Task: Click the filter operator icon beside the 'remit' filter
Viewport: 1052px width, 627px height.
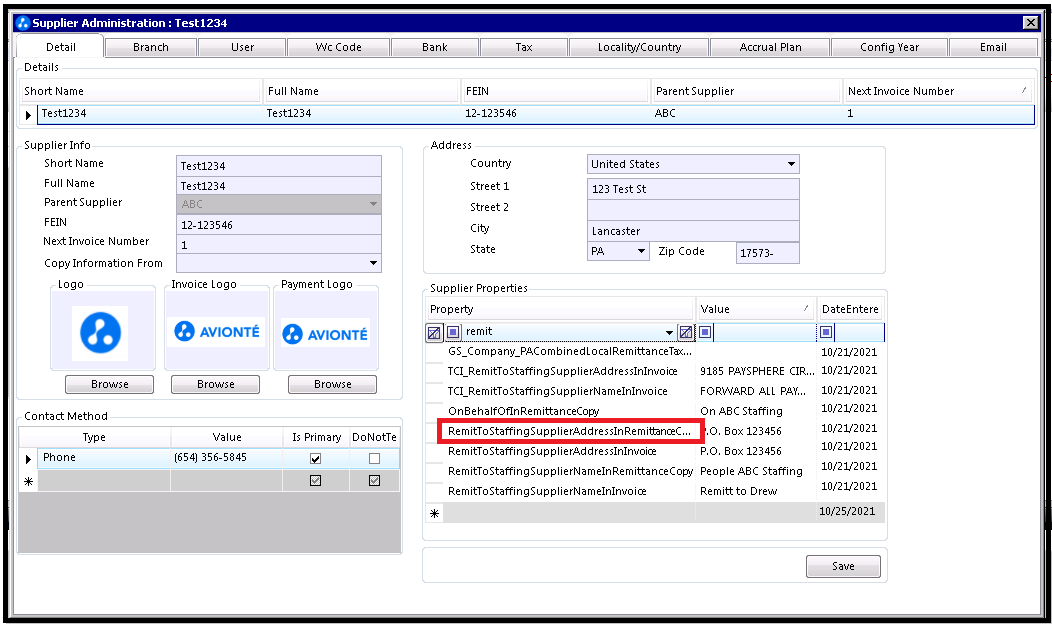Action: click(x=453, y=332)
